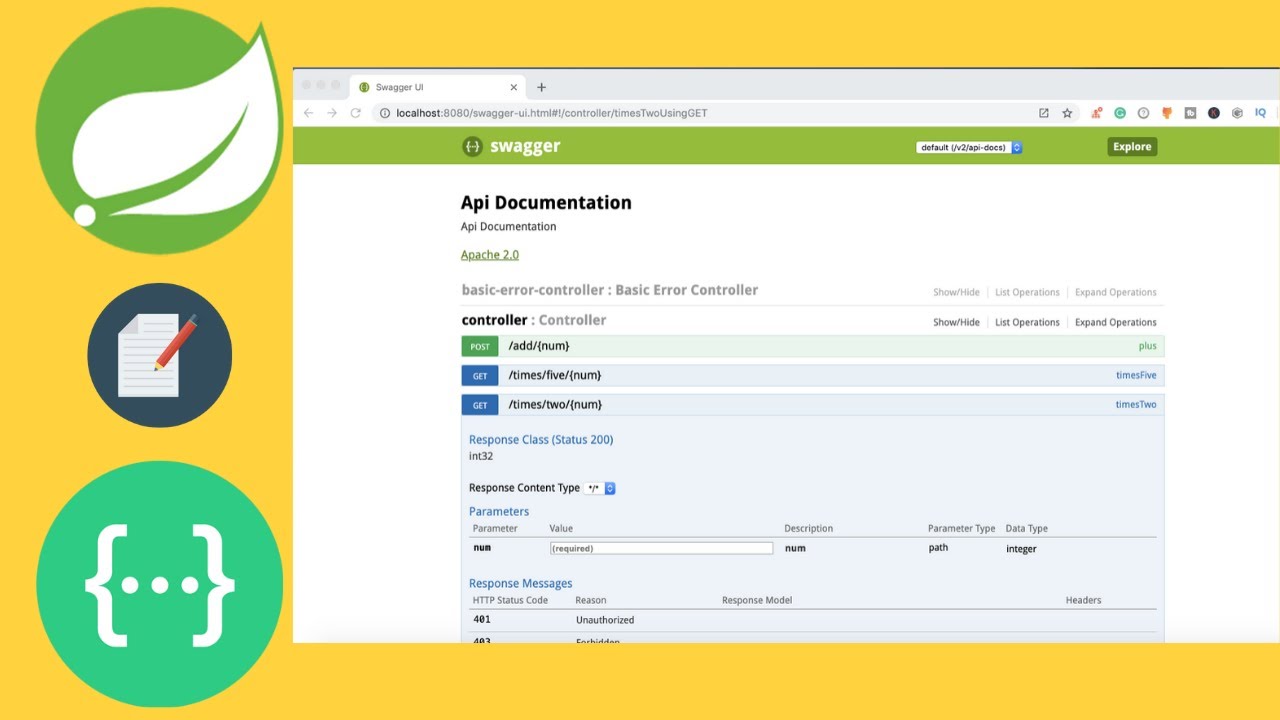Screen dimensions: 1280x720
Task: Open the GitLab fox extension icon
Action: pyautogui.click(x=1167, y=113)
